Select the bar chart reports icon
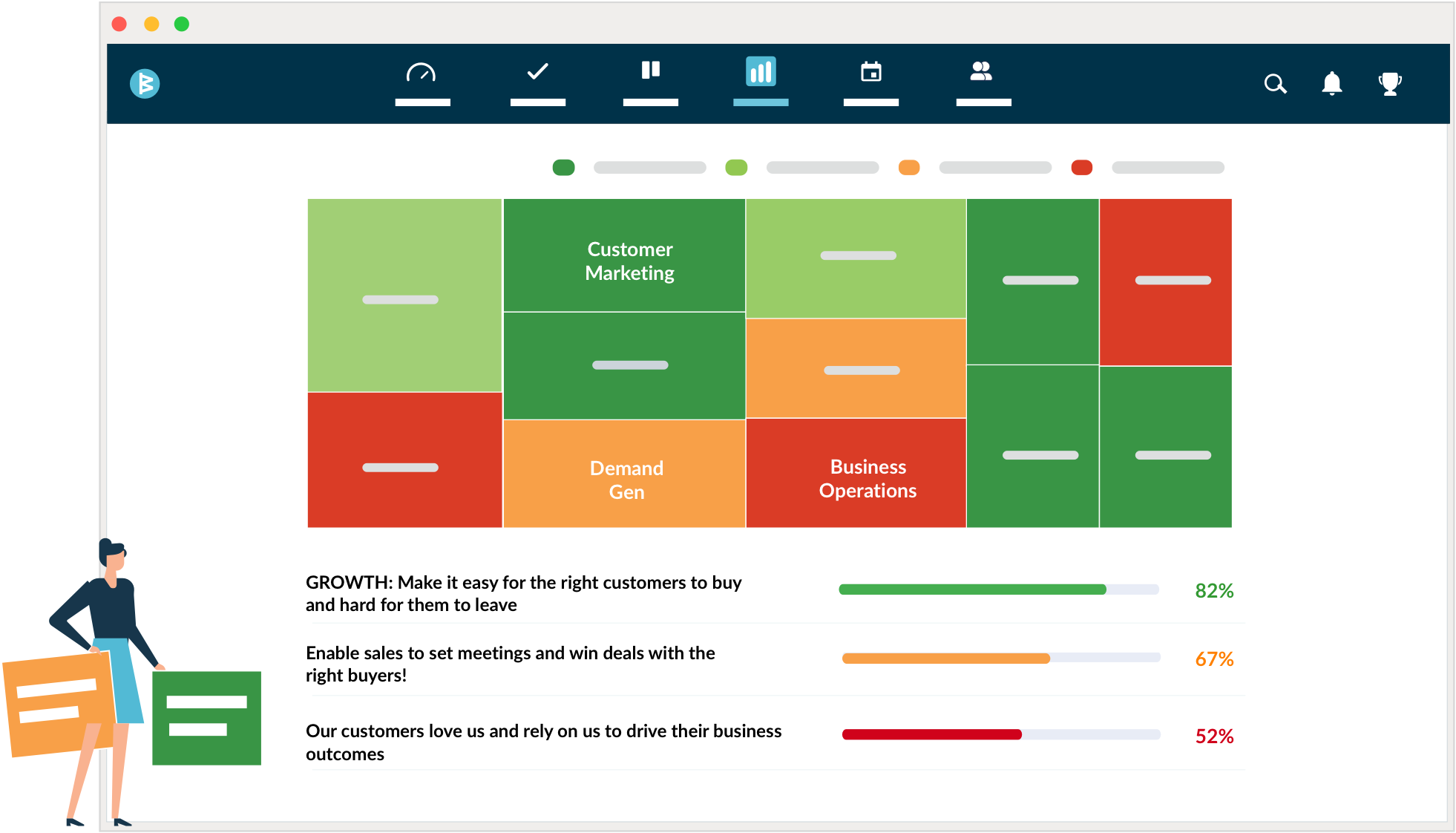Viewport: 1456px width, 833px height. point(761,72)
